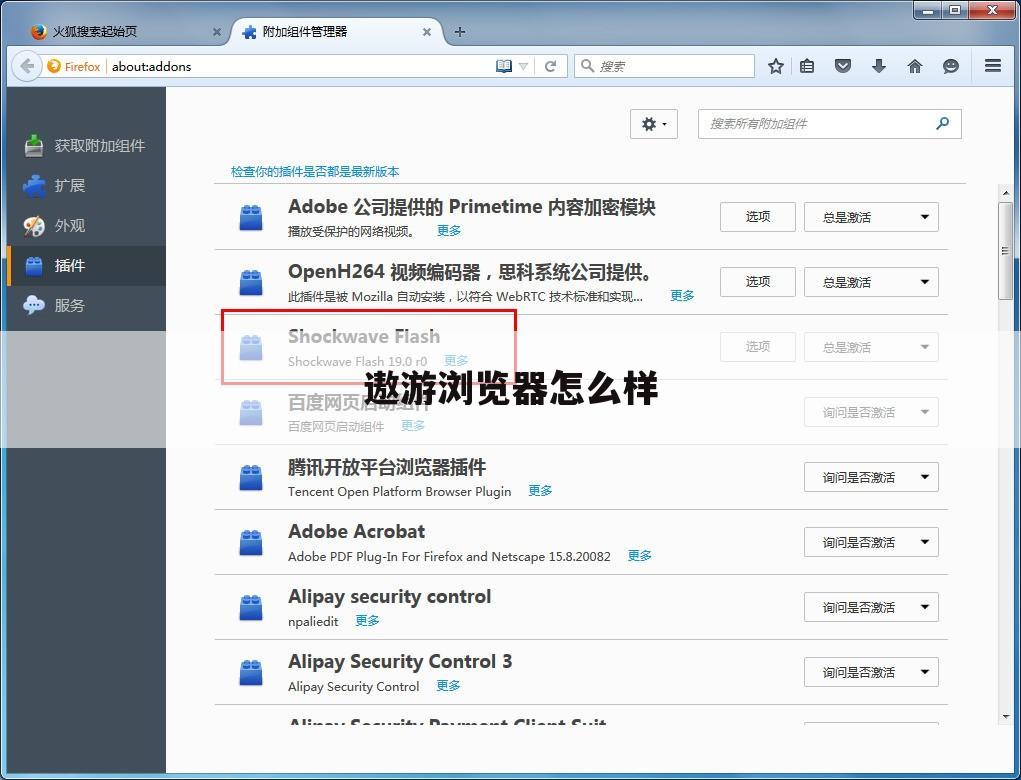Viewport: 1021px width, 780px height.
Task: Click Alipay Security Control 3 plugin icon
Action: (251, 673)
